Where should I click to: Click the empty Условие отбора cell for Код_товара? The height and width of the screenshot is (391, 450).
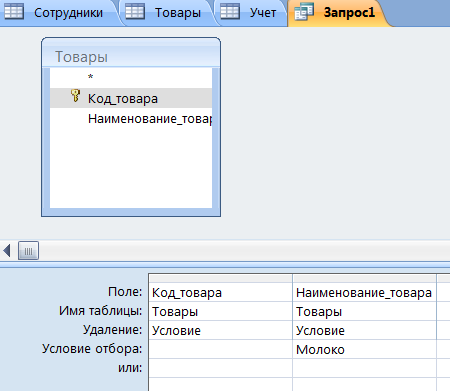(220, 350)
